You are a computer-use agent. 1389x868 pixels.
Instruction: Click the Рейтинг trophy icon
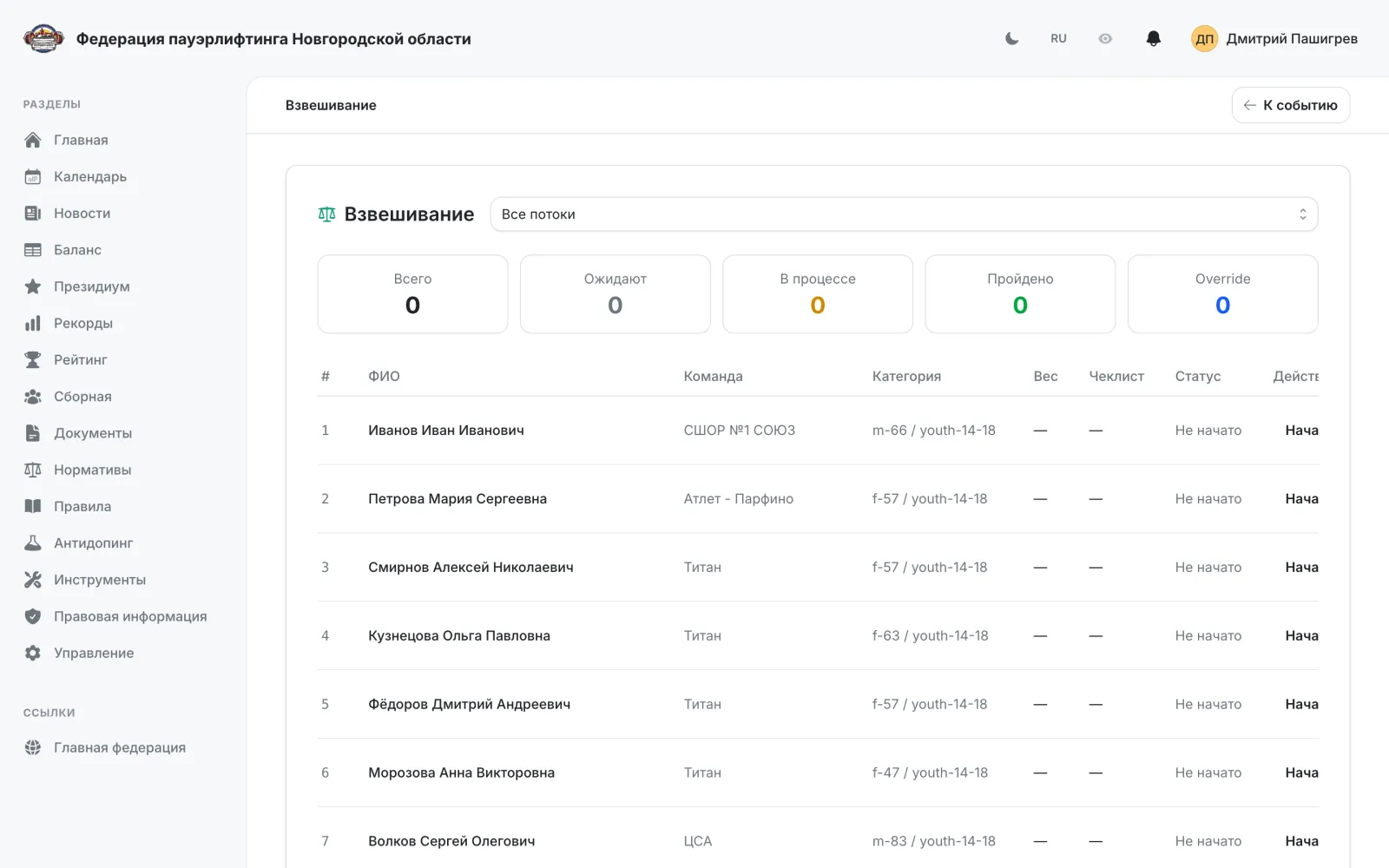33,359
